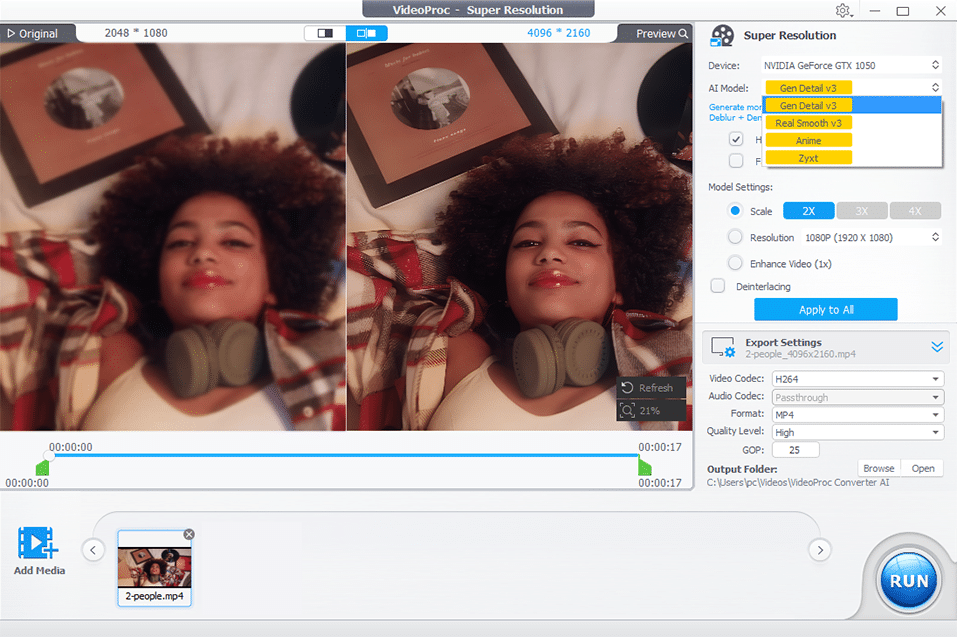Select Real Smooth v3 from the model list

coord(807,123)
